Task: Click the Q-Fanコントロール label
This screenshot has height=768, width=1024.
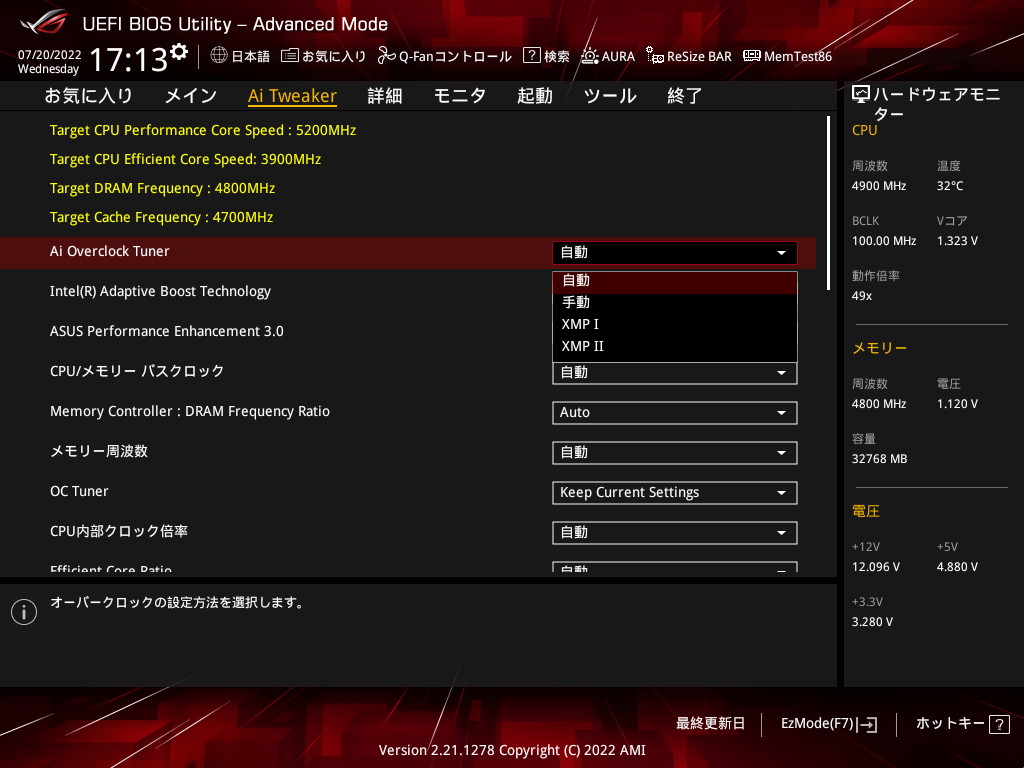Action: [x=455, y=56]
